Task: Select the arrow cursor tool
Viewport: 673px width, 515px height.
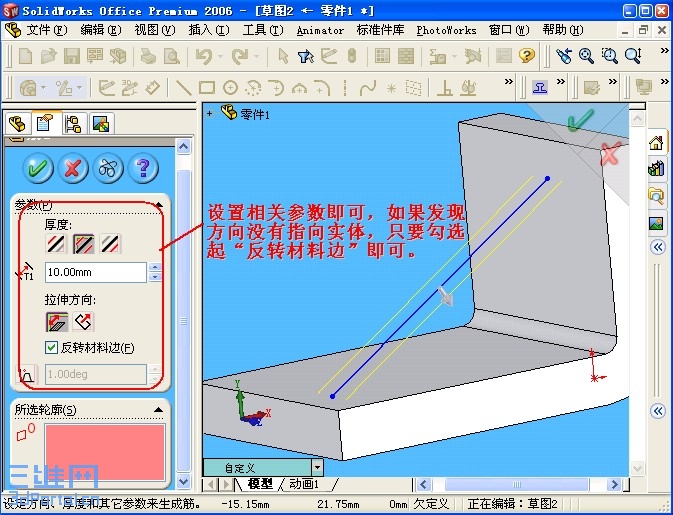Action: (283, 56)
